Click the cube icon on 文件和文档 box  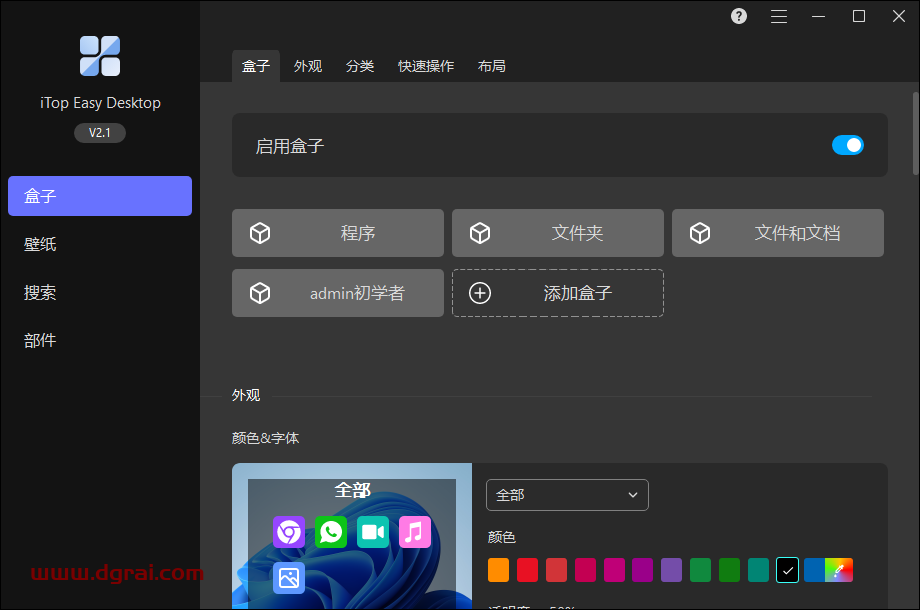coord(699,233)
